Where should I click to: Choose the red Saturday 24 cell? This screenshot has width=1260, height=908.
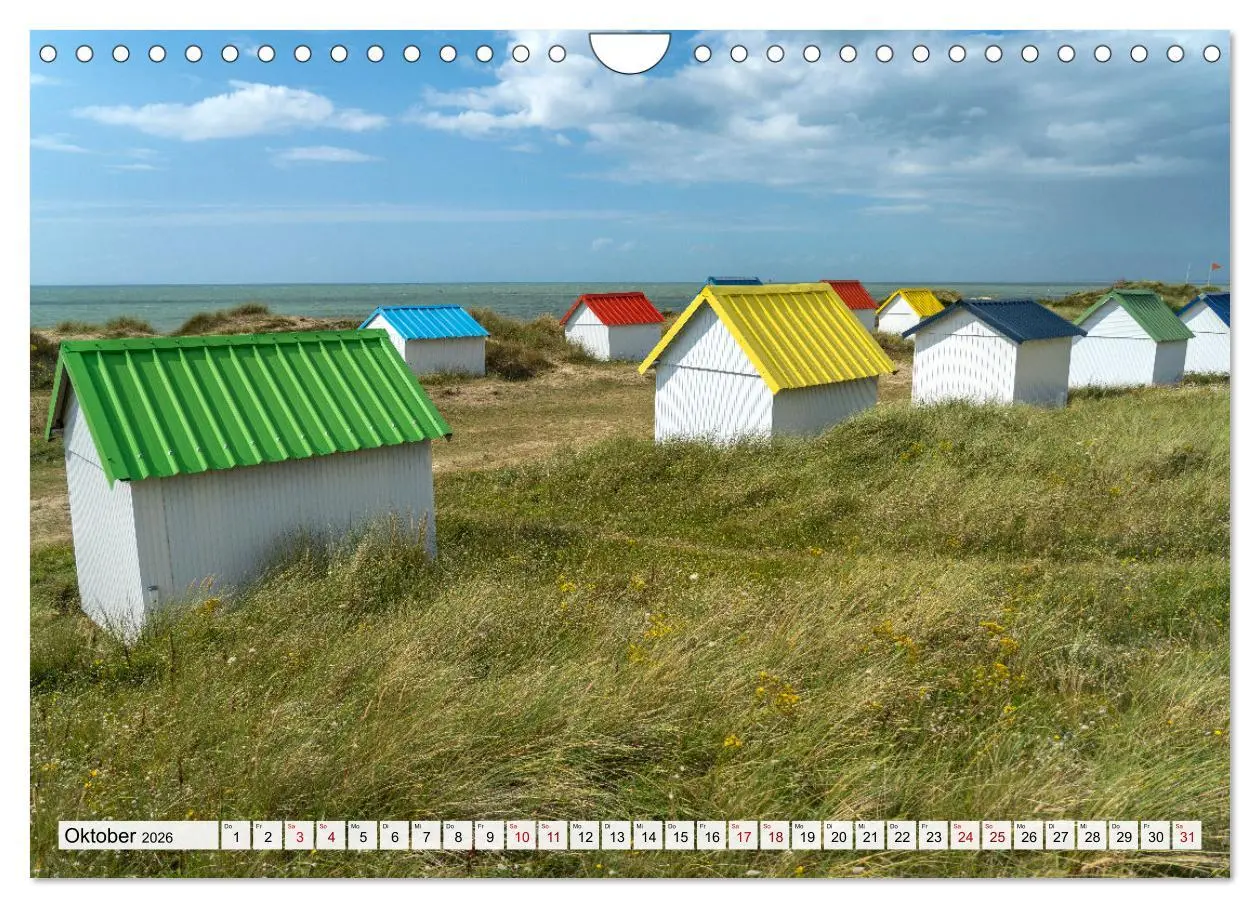pyautogui.click(x=965, y=836)
